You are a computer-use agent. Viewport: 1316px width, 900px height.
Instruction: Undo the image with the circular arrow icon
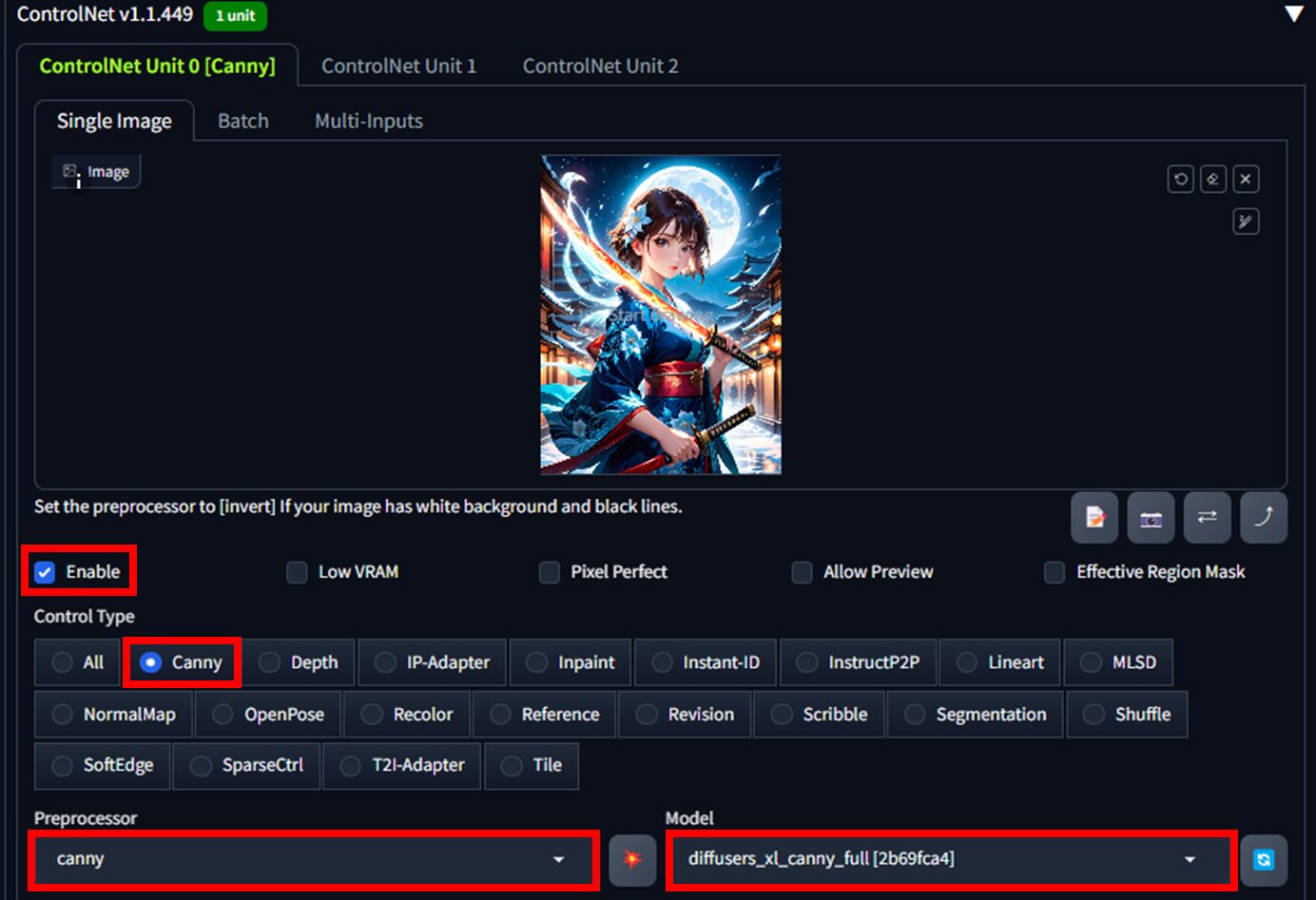coord(1180,179)
